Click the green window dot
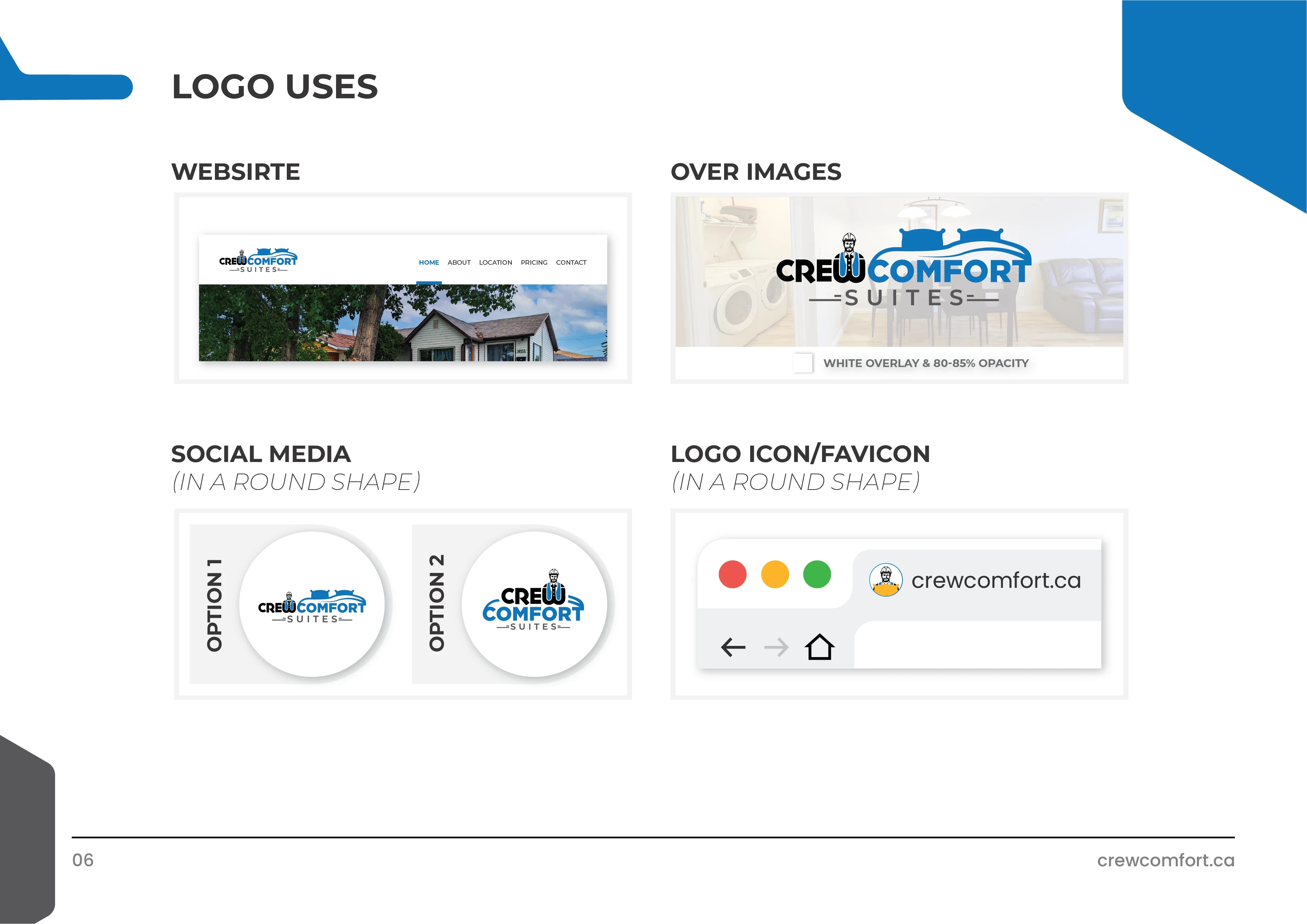This screenshot has width=1307, height=924. coord(817,574)
